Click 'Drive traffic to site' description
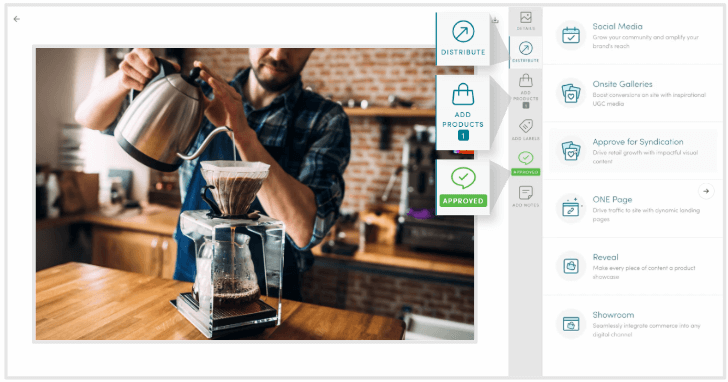Viewport: 728px width, 382px height. (646, 214)
